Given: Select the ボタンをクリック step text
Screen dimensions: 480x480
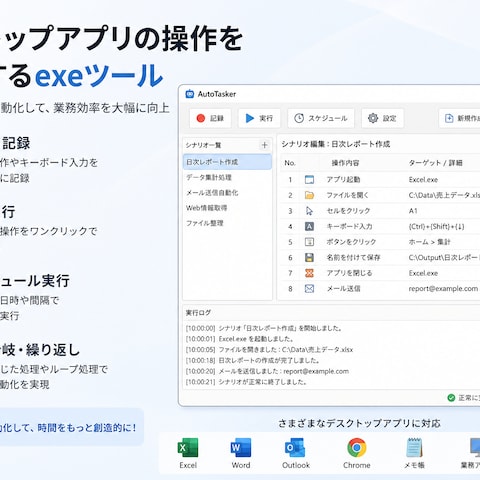Looking at the screenshot, I should pos(351,242).
